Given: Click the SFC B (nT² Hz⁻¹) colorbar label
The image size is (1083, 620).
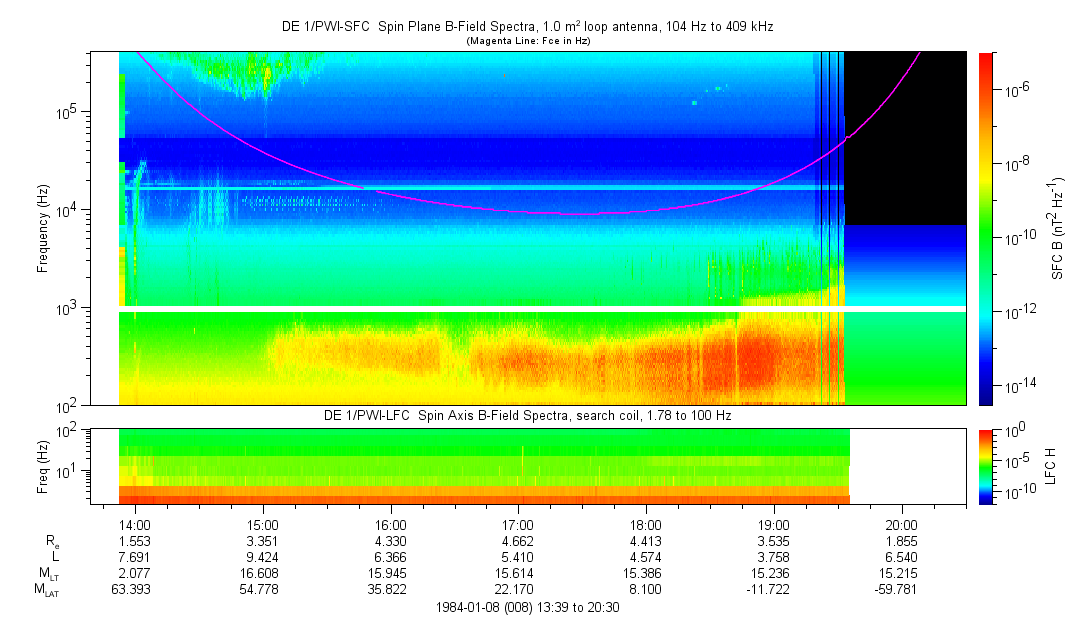Looking at the screenshot, I should (1057, 228).
